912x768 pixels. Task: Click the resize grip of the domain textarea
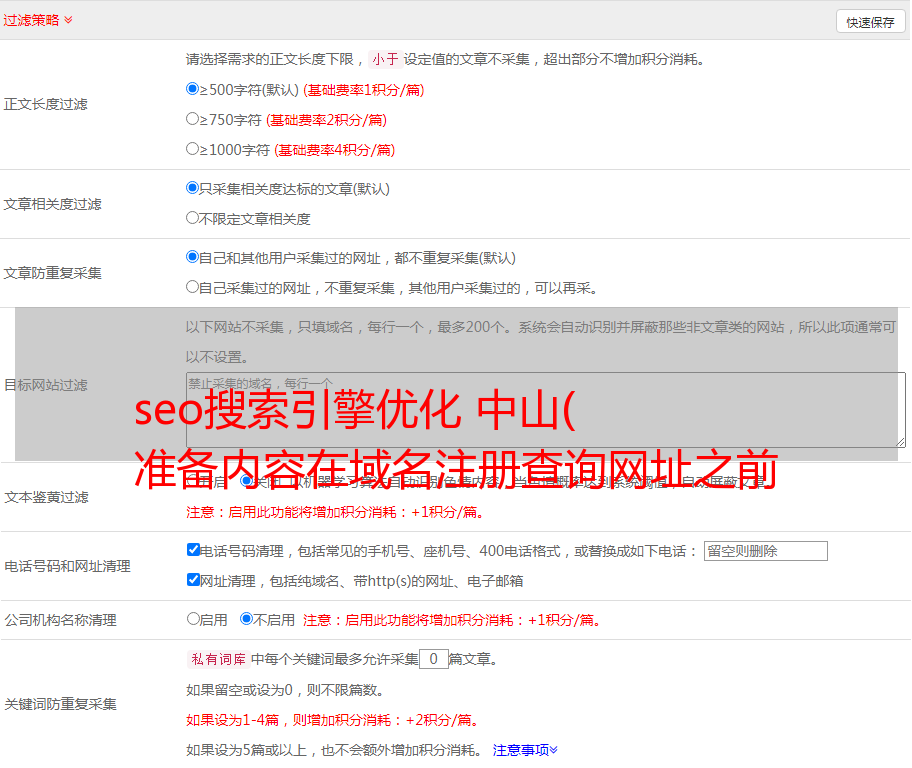point(900,442)
